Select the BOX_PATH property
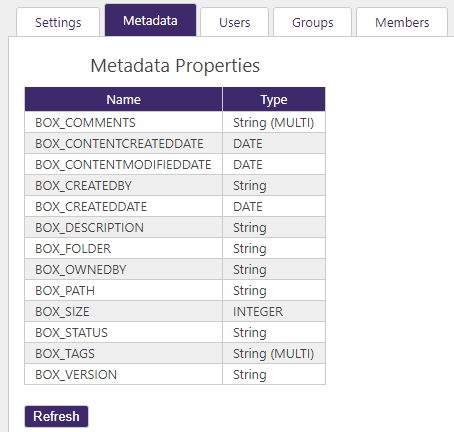The image size is (454, 432). pos(65,291)
